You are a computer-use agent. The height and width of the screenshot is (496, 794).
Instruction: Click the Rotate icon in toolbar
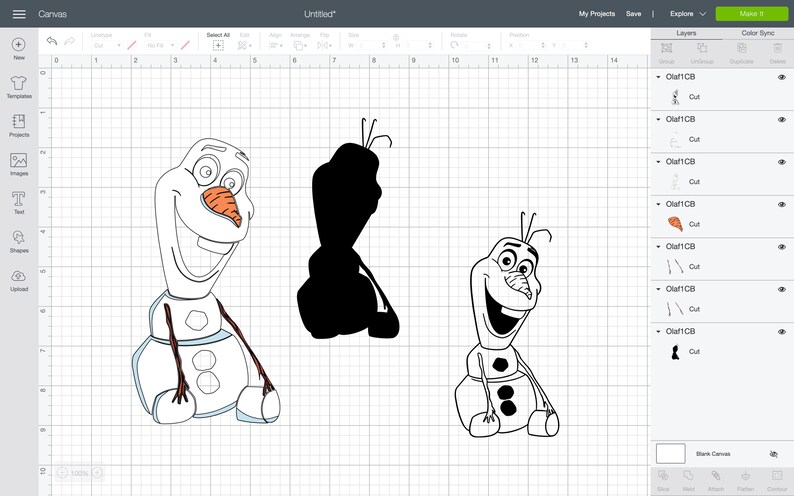pyautogui.click(x=454, y=45)
